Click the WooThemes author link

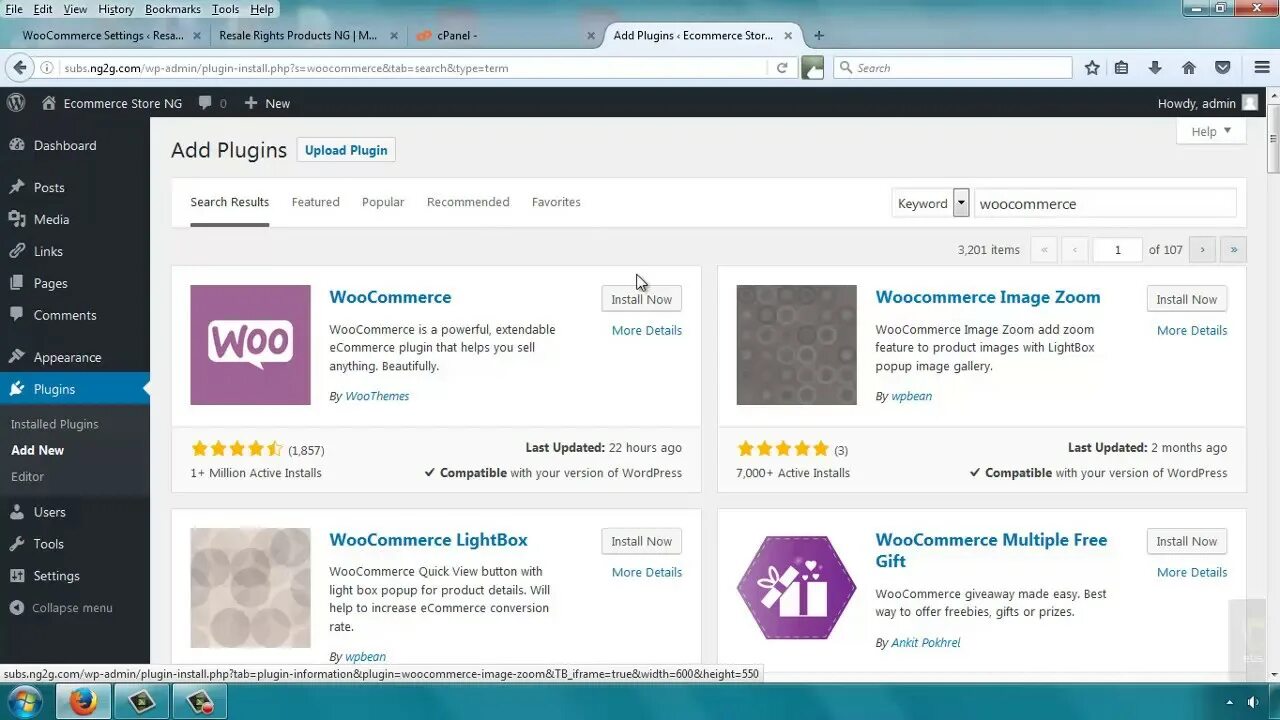[x=377, y=396]
